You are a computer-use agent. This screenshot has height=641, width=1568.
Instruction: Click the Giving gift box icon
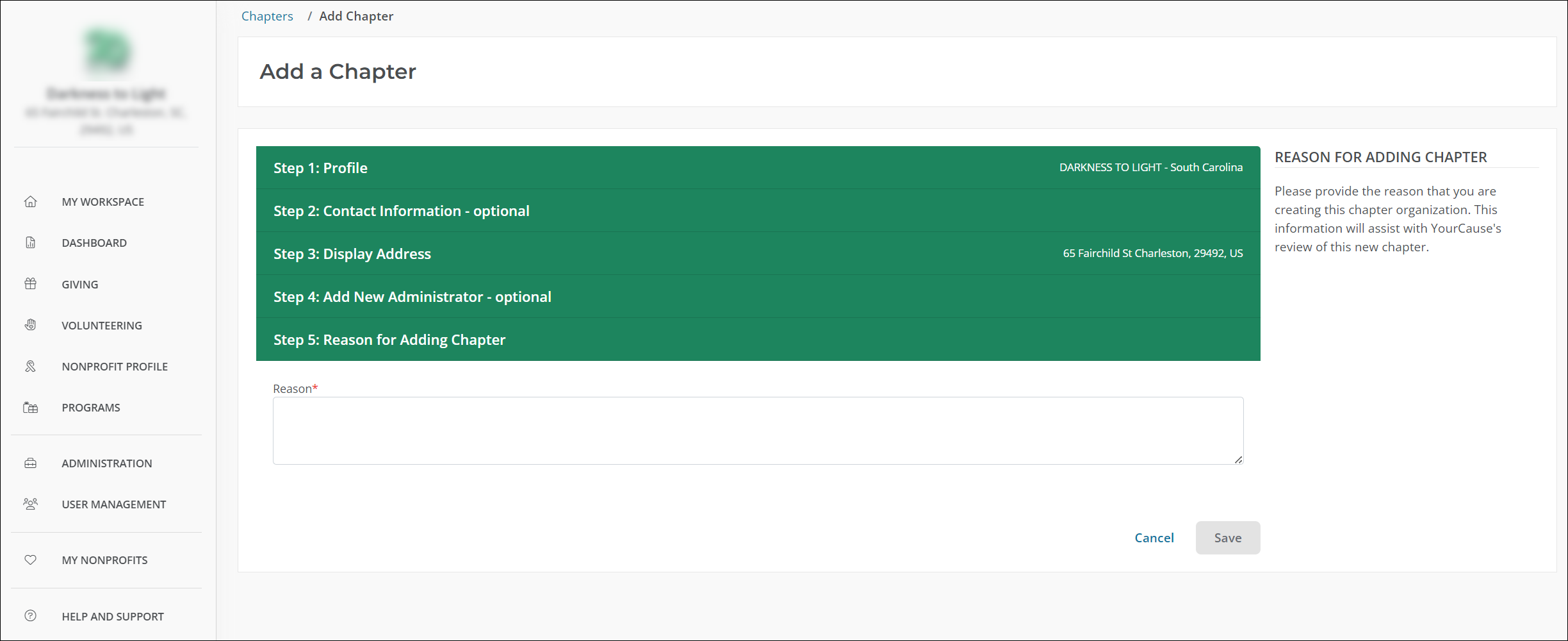(30, 284)
